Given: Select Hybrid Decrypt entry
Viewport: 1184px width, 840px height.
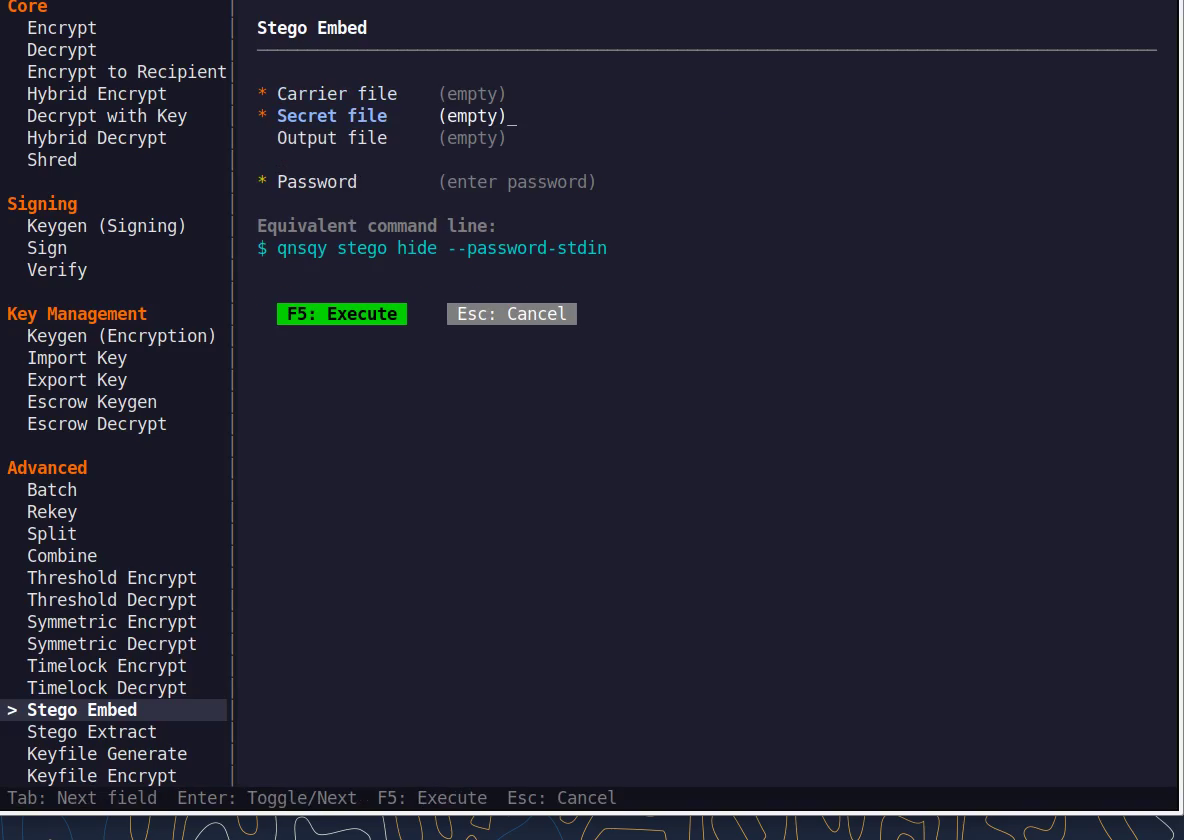Looking at the screenshot, I should [x=97, y=137].
